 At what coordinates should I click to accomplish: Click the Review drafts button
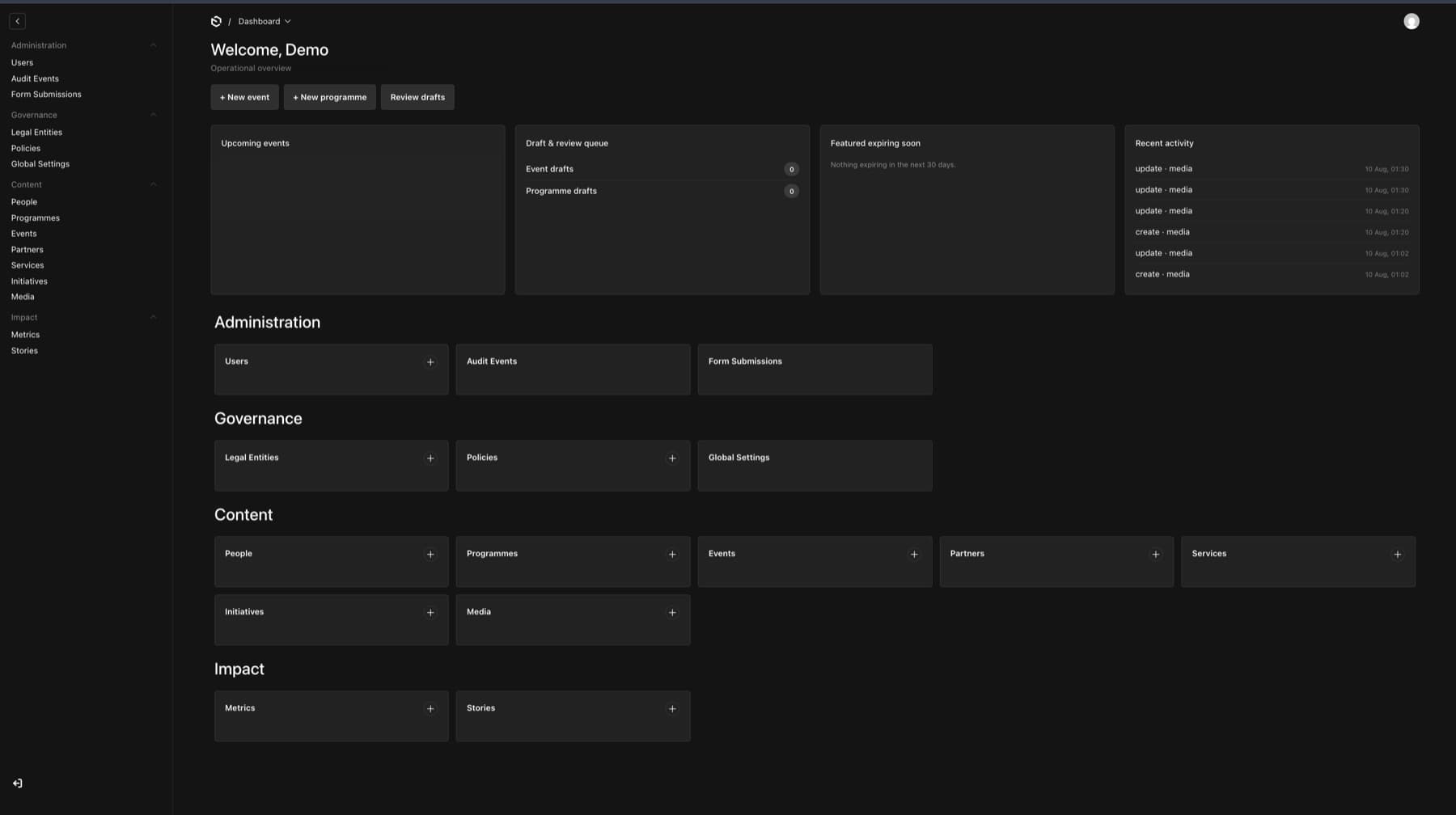pyautogui.click(x=417, y=97)
